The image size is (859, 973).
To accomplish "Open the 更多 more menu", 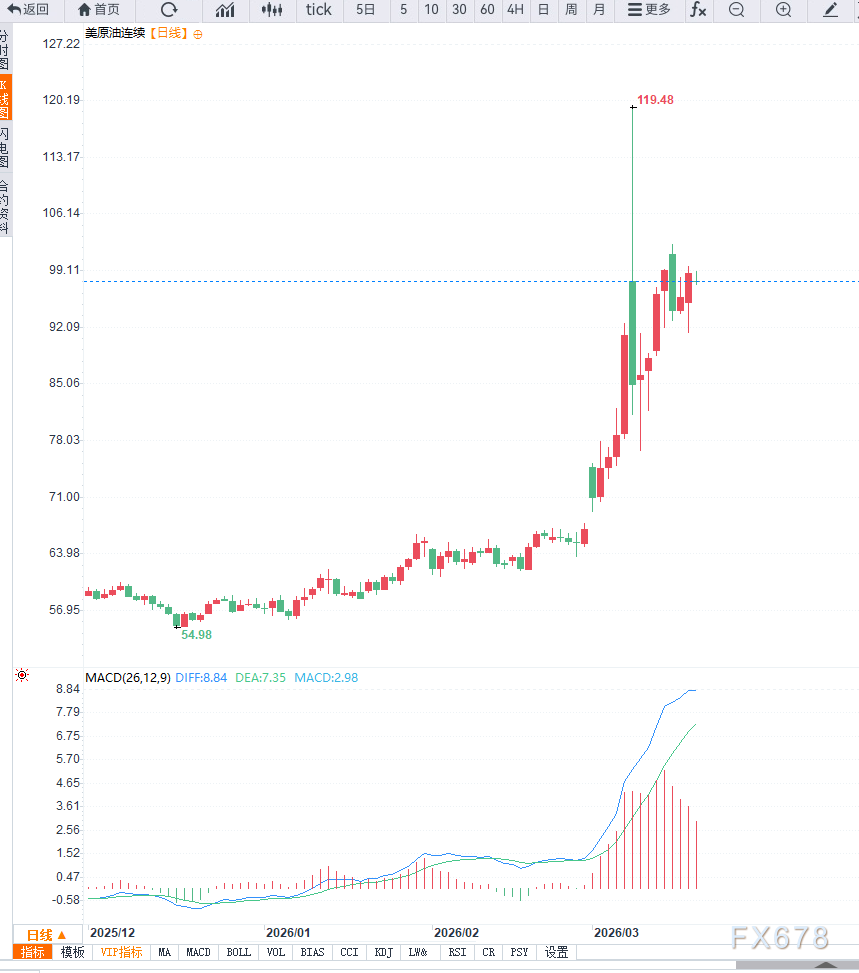I will pos(649,10).
